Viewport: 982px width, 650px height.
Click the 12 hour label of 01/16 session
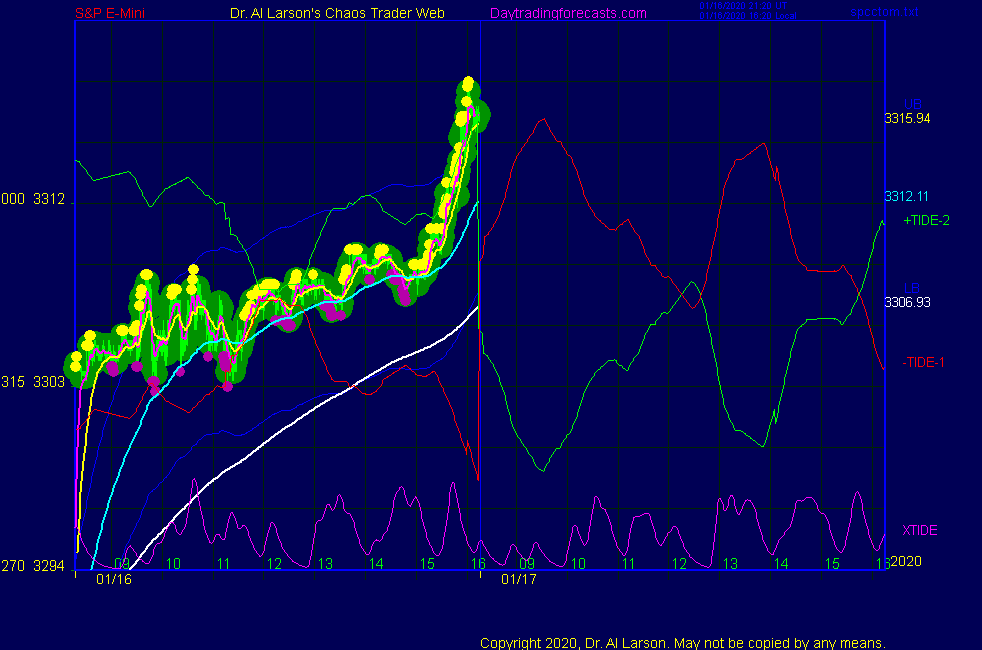pyautogui.click(x=274, y=564)
